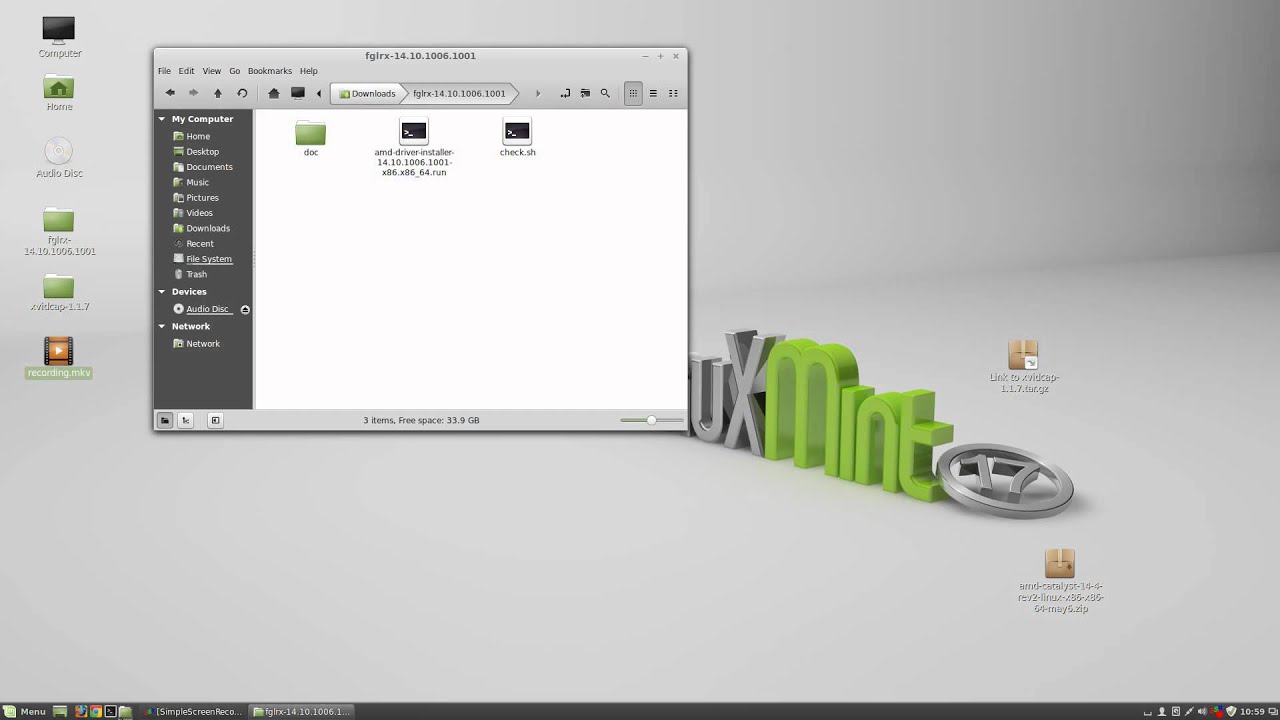Launch Chrome from the panel

(x=96, y=711)
